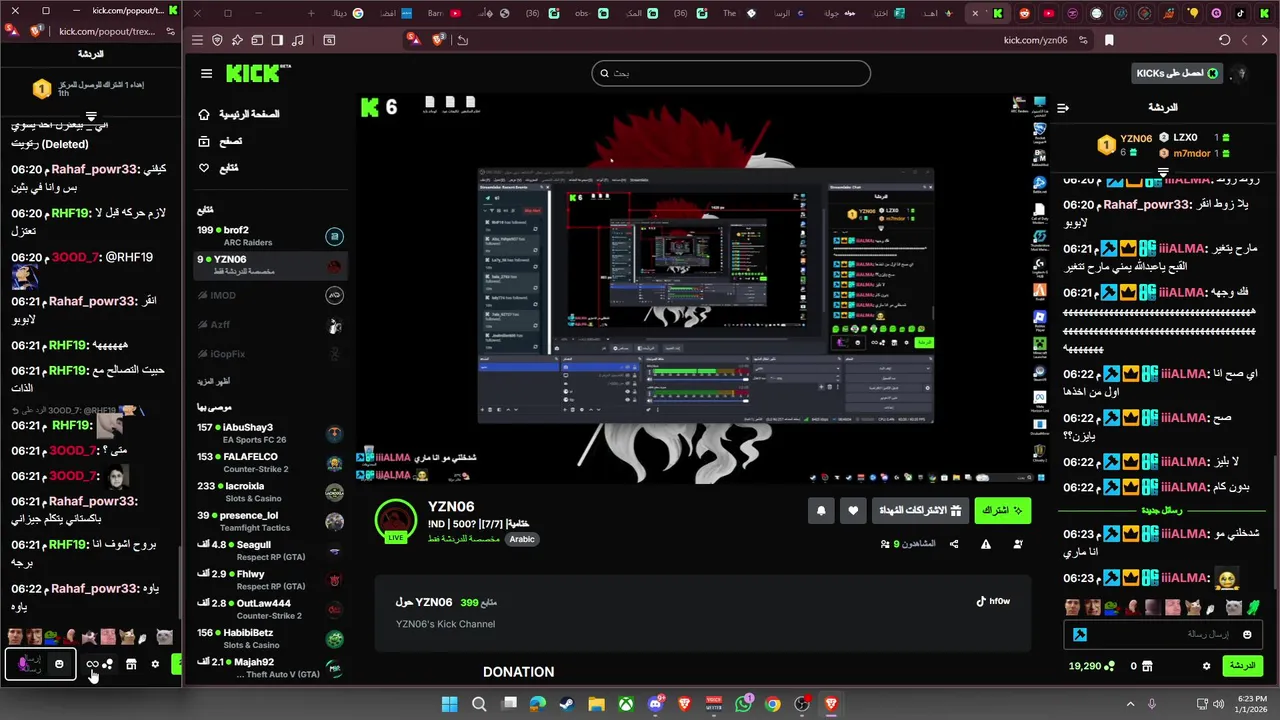Go to الصفحة الرئيسية in Kick sidebar
The width and height of the screenshot is (1280, 720).
coord(240,115)
